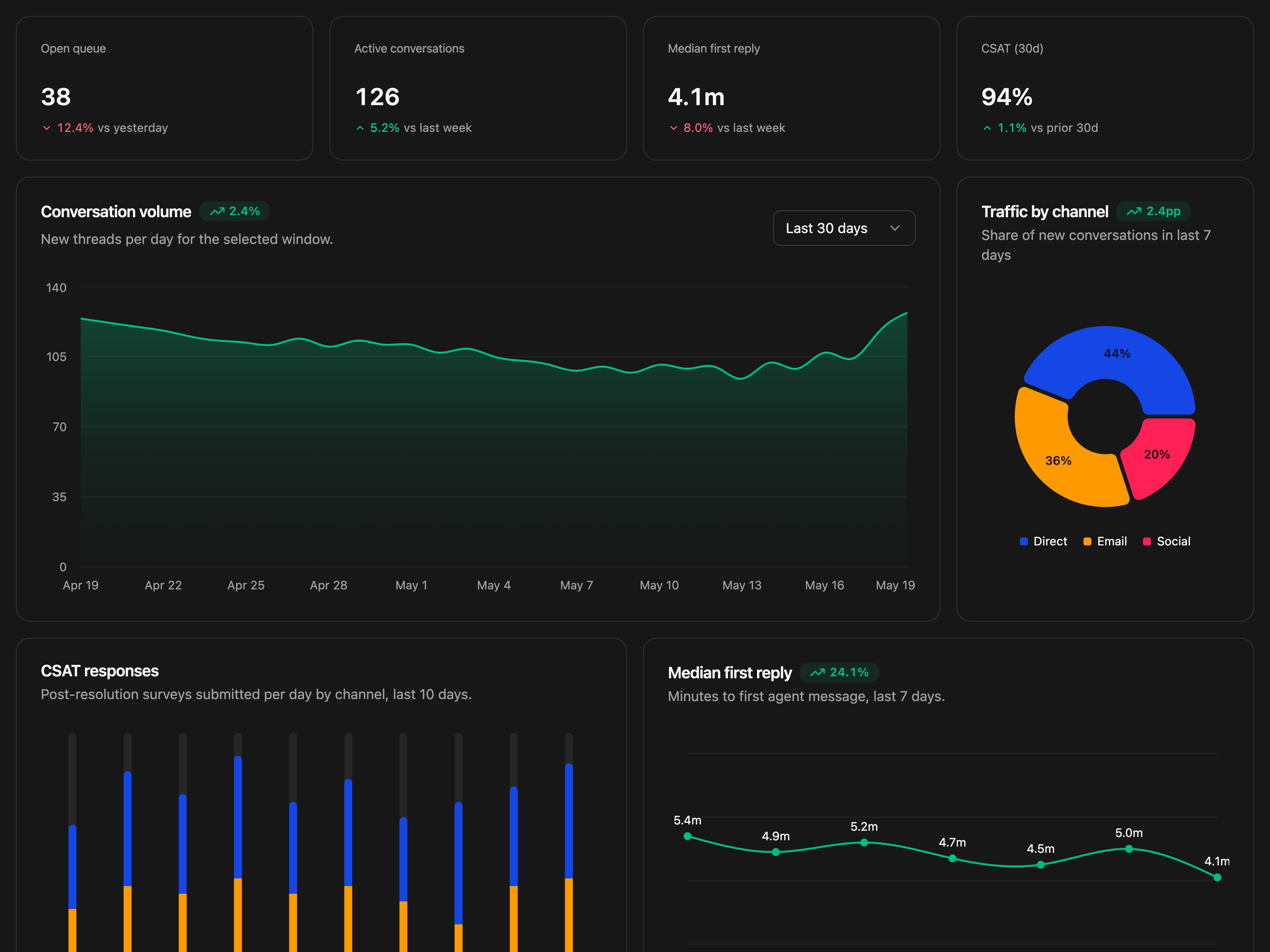This screenshot has height=952, width=1270.
Task: Click the trend icon in the 2.4pp badge
Action: 1134,211
